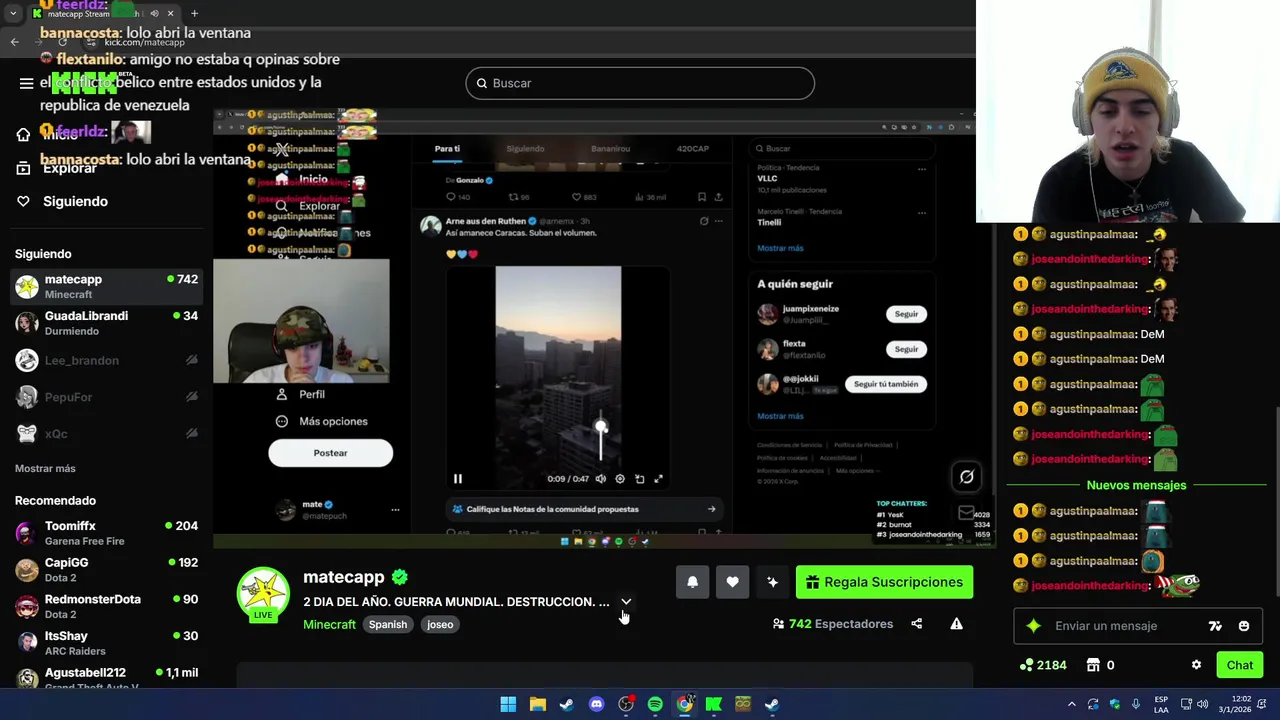Click the 742 Espectadores viewer count
1280x720 pixels.
pos(832,624)
